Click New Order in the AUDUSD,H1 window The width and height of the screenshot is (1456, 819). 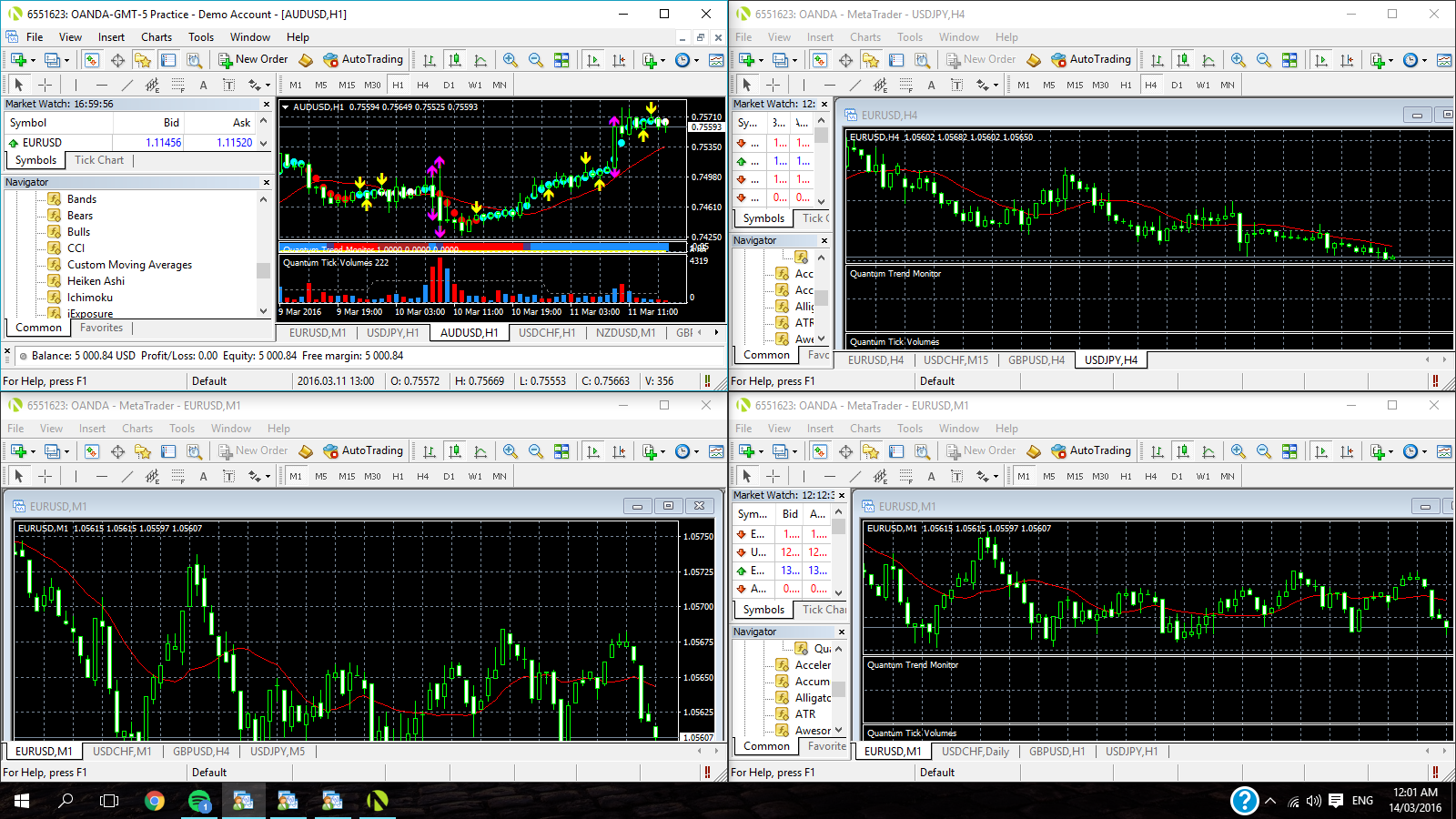click(253, 60)
